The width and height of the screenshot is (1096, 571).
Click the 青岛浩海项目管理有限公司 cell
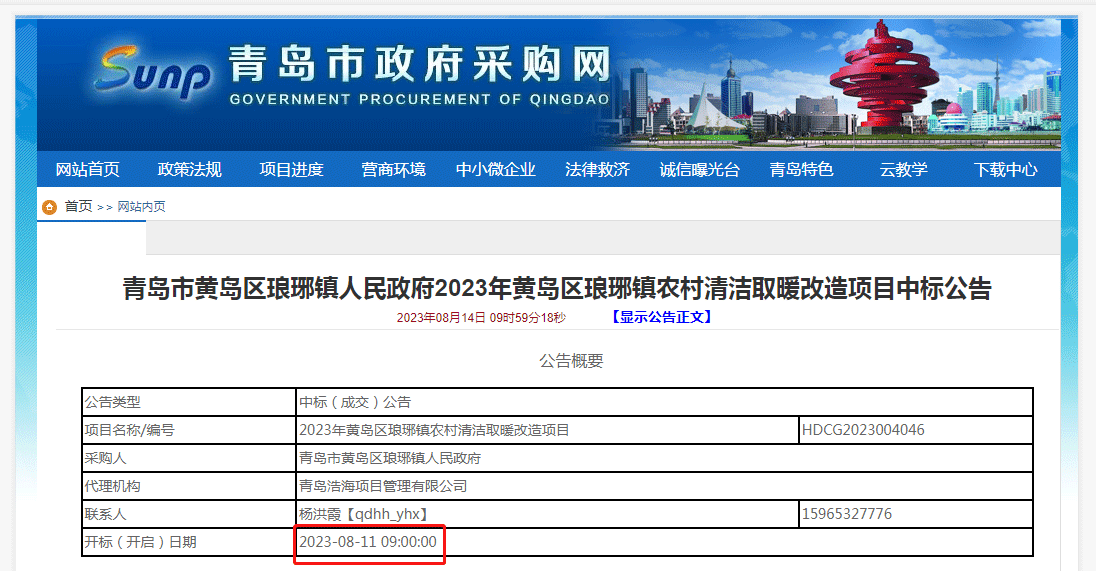click(664, 486)
